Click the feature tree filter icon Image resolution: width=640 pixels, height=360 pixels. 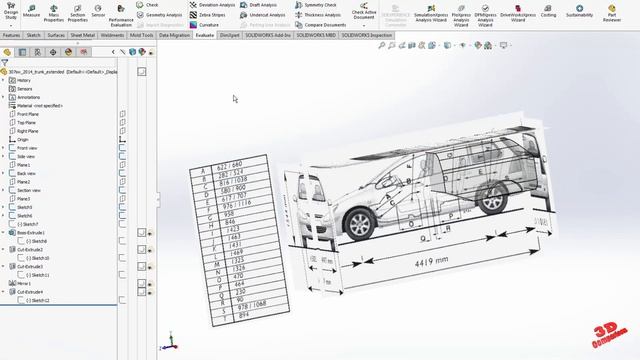coord(4,62)
